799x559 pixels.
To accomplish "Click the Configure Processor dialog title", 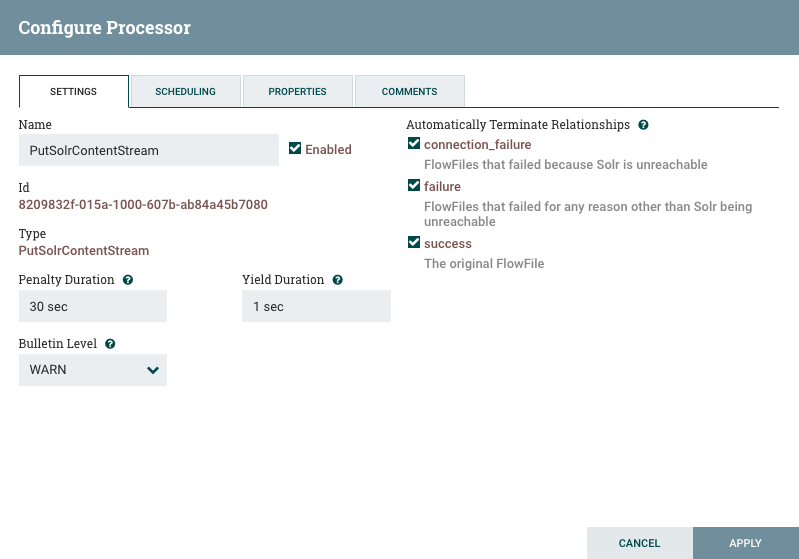I will pos(104,28).
